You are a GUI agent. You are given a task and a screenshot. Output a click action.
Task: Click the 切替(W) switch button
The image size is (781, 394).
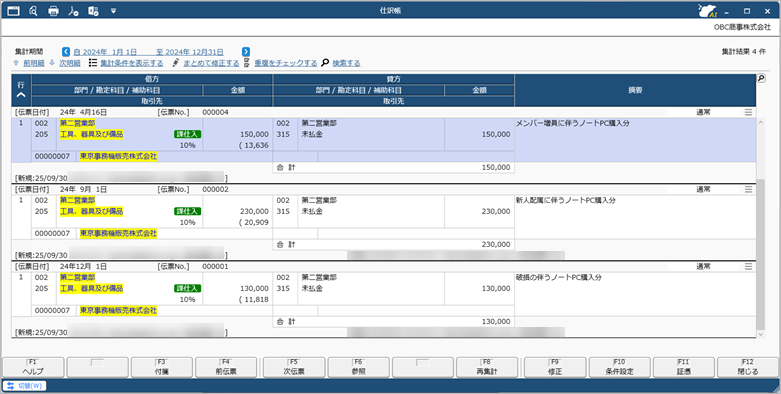pyautogui.click(x=24, y=386)
